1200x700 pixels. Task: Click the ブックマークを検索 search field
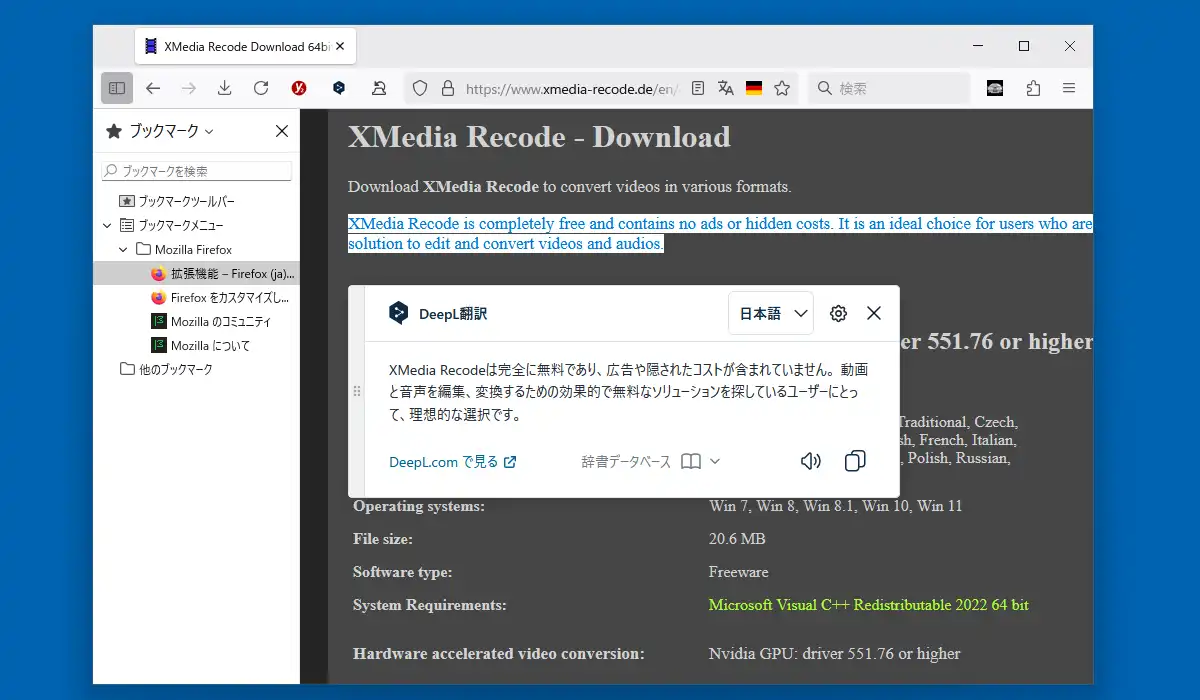click(x=197, y=171)
